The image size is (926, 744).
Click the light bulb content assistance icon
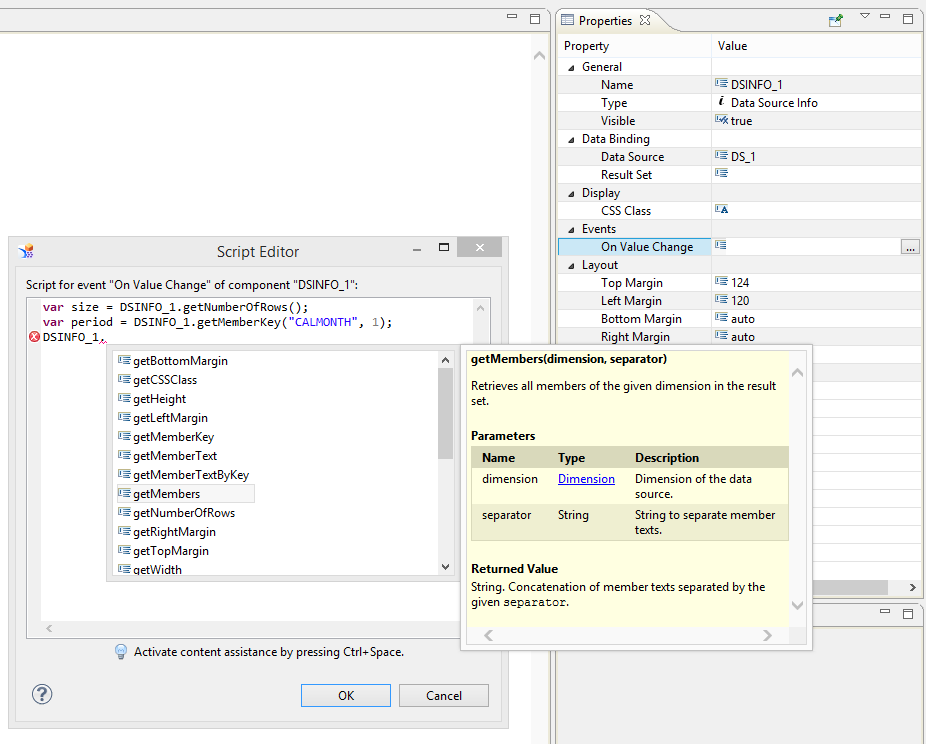(121, 652)
